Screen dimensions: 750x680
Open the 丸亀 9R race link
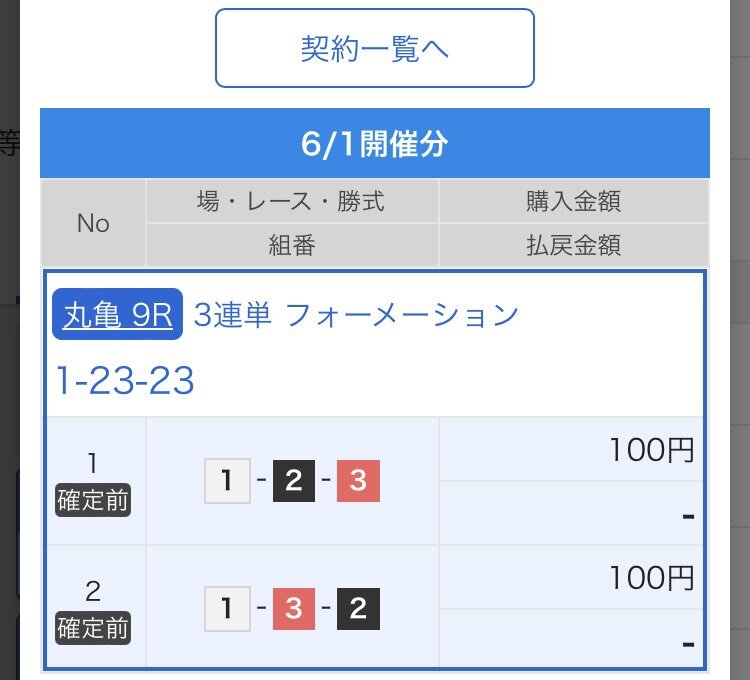coord(118,314)
